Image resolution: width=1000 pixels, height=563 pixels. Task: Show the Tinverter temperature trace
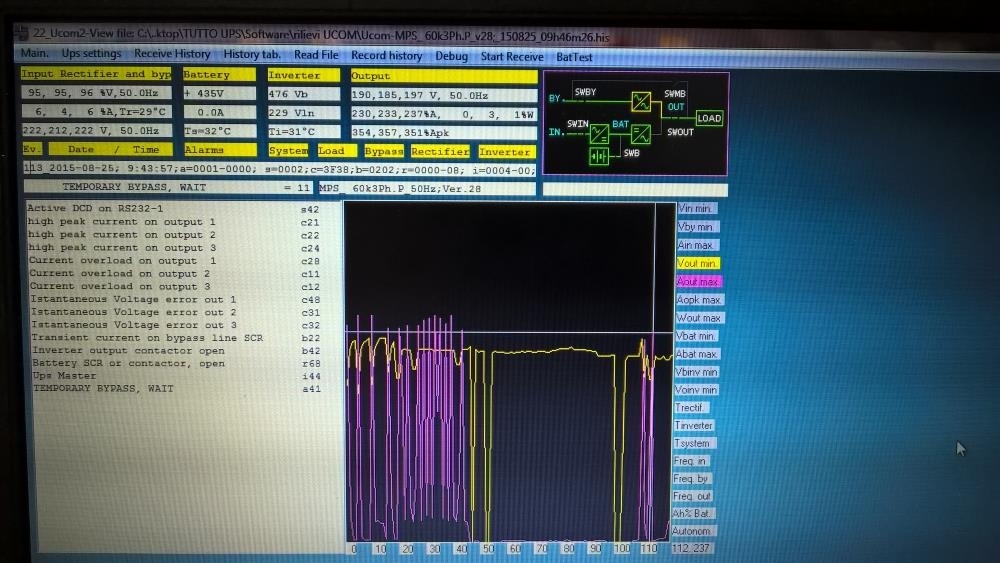point(694,425)
